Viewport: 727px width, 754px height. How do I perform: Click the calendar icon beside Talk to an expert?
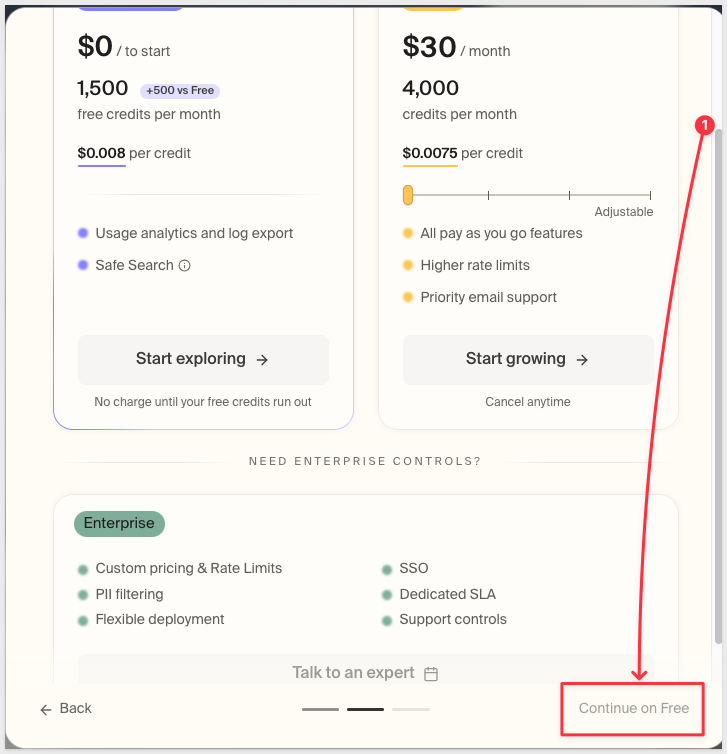431,674
